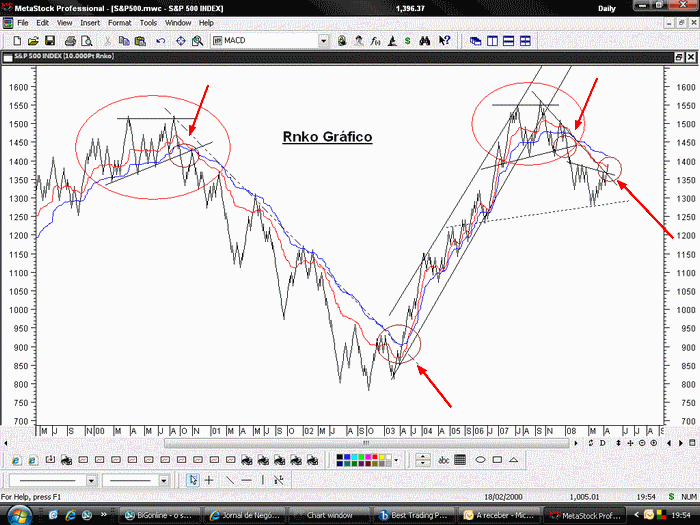Activate the arrow Select pointer tool

tap(193, 480)
